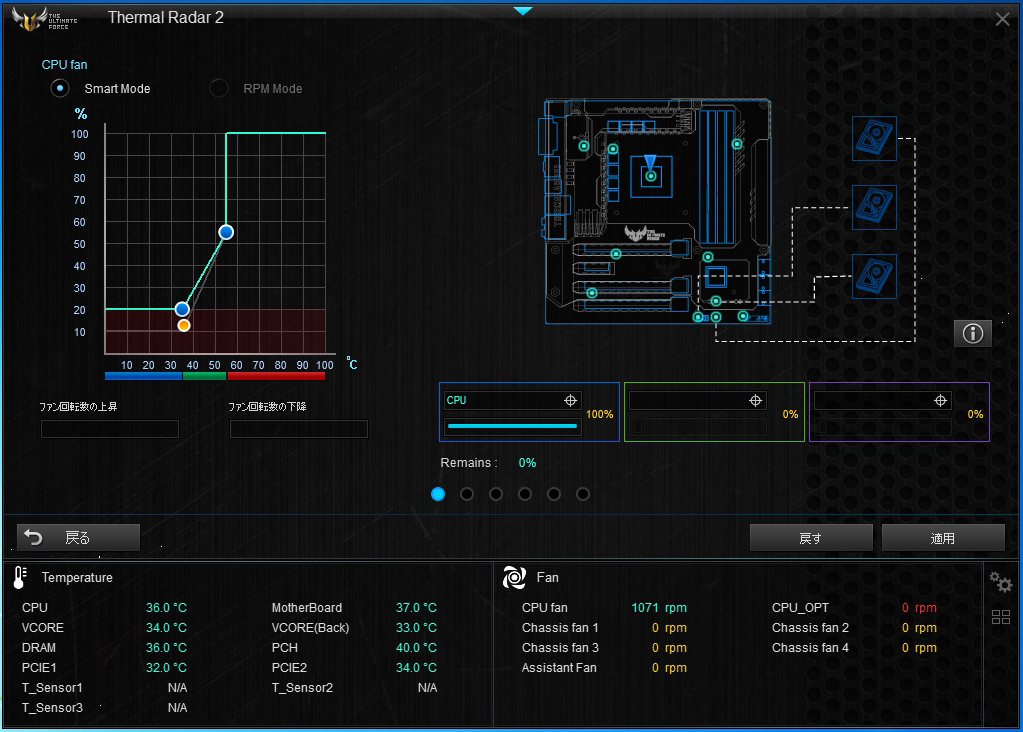Image resolution: width=1023 pixels, height=732 pixels.
Task: Click the CPU 100% weight slider bar
Action: [x=512, y=426]
